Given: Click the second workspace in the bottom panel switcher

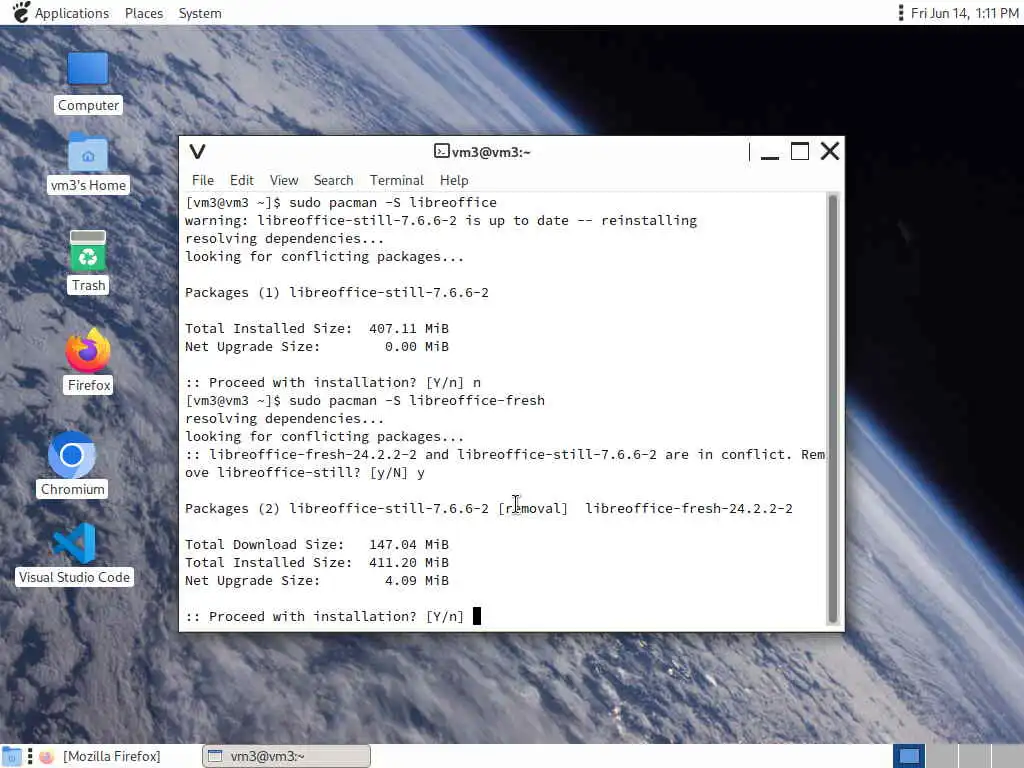Looking at the screenshot, I should [942, 756].
